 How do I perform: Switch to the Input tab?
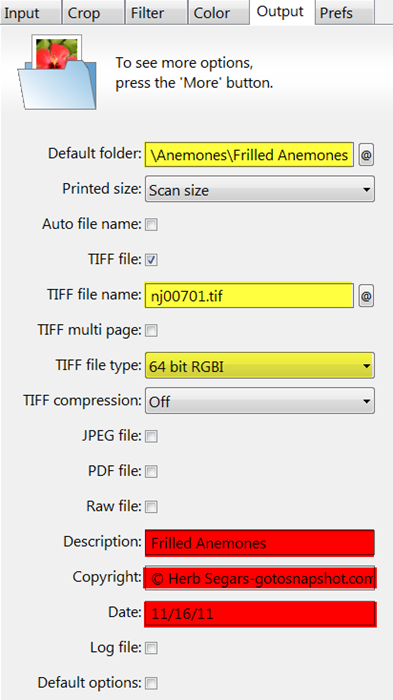(30, 12)
